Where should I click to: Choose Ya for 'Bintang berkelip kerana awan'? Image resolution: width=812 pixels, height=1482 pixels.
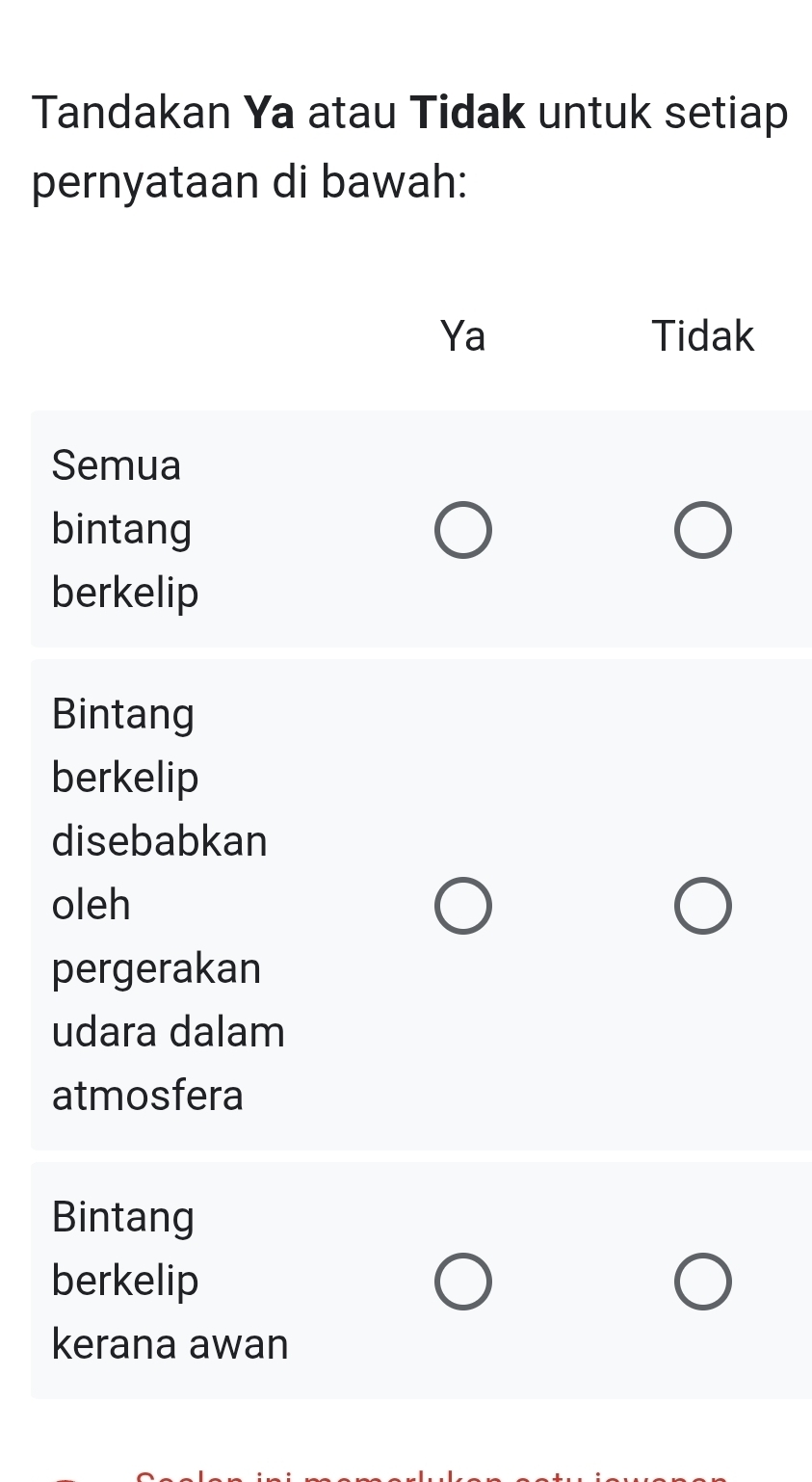coord(462,1282)
